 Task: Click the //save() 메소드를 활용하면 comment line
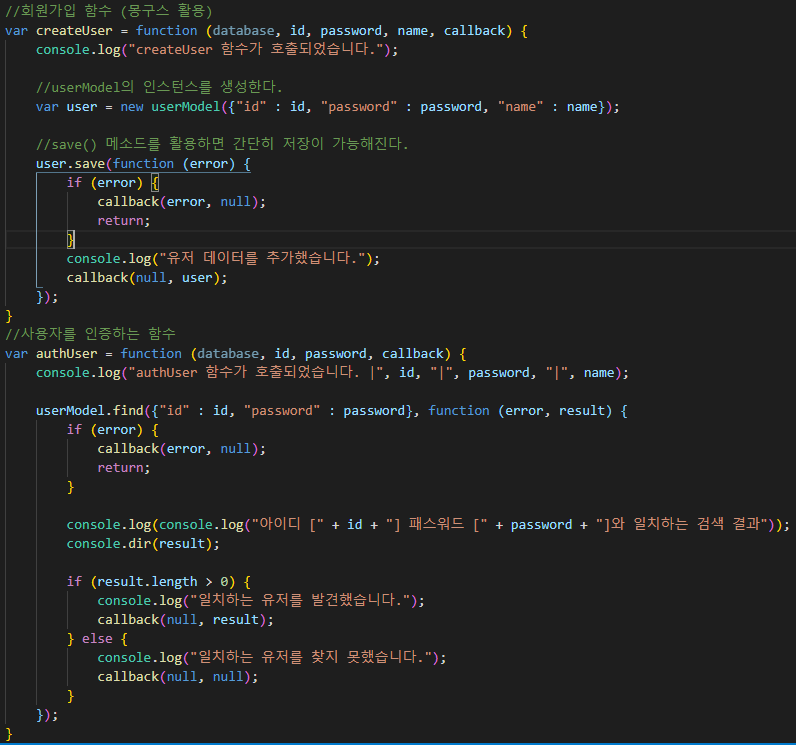(x=222, y=145)
